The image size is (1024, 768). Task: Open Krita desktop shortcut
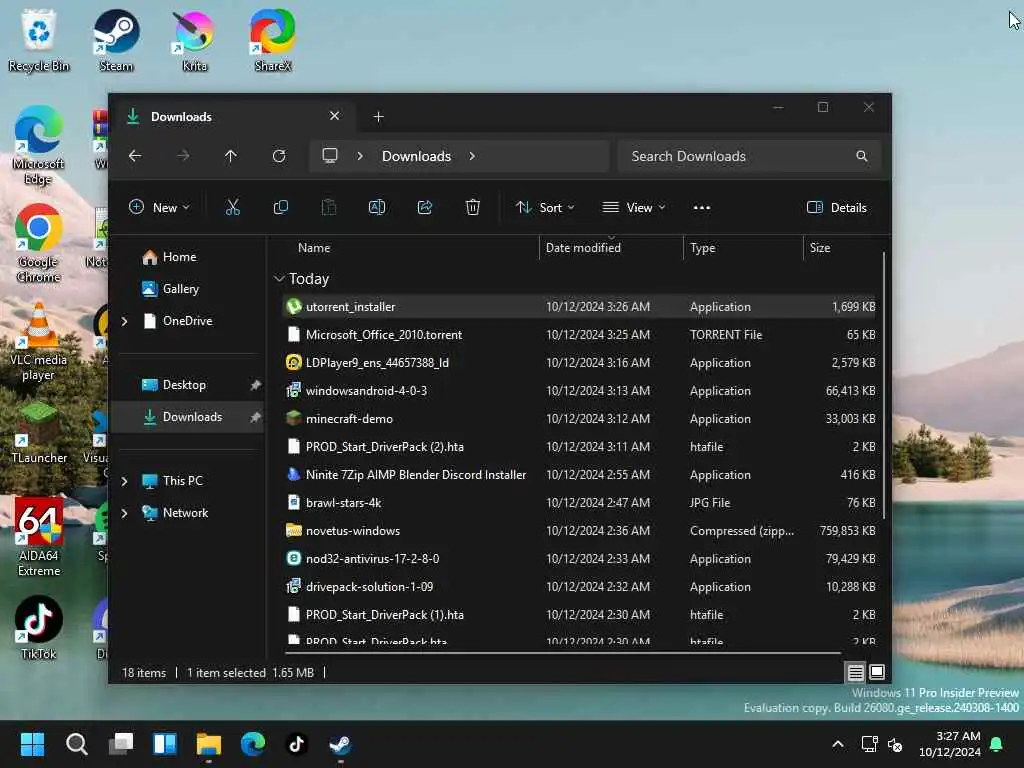coord(195,40)
